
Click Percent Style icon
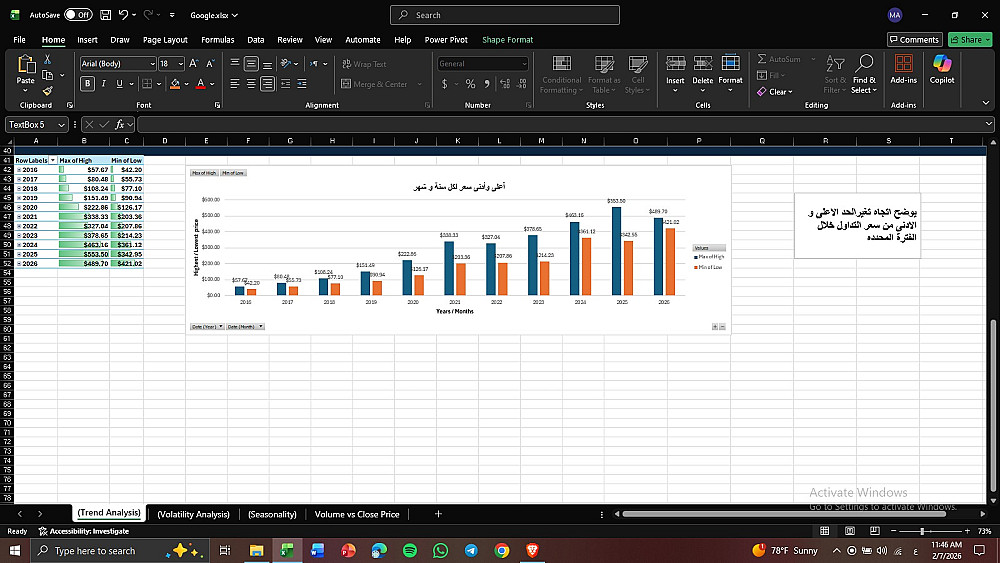pyautogui.click(x=470, y=84)
